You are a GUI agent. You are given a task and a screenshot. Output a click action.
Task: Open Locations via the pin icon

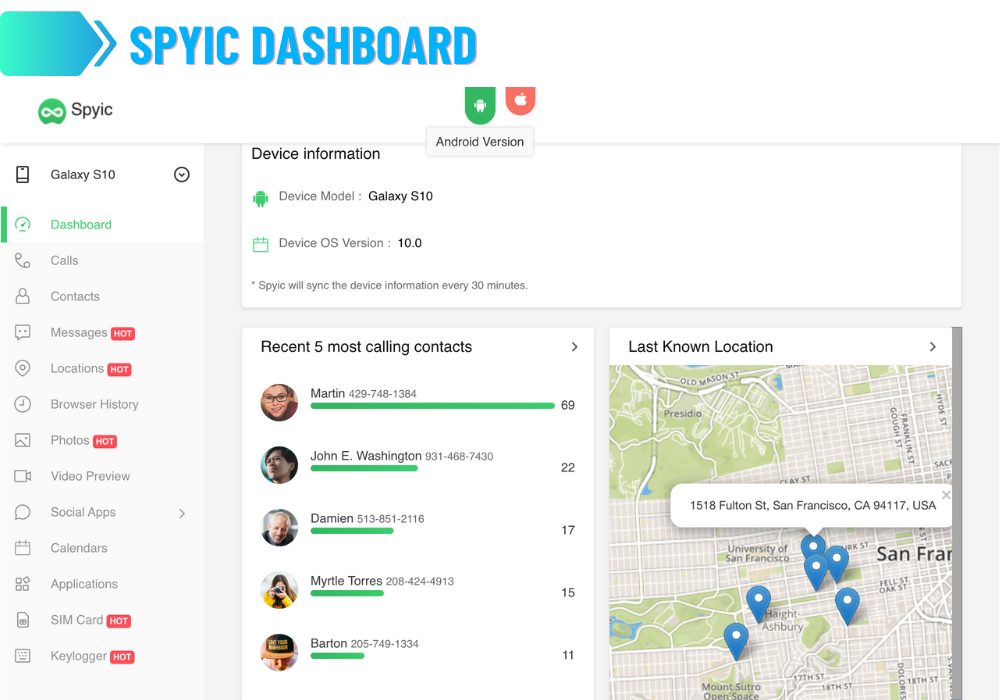click(x=22, y=368)
